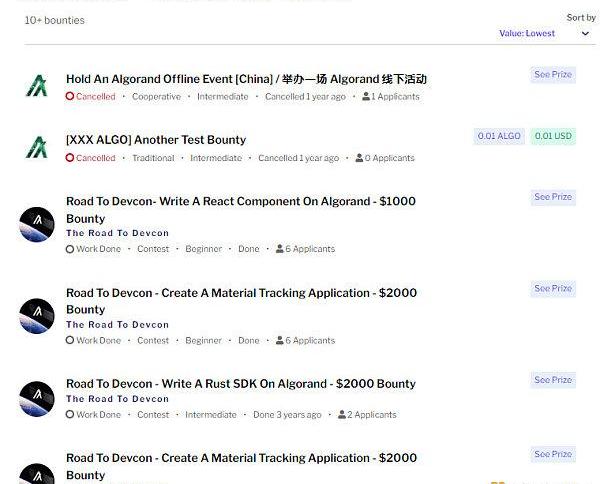
Task: Click the 0.01 ALGO value badge
Action: click(499, 136)
